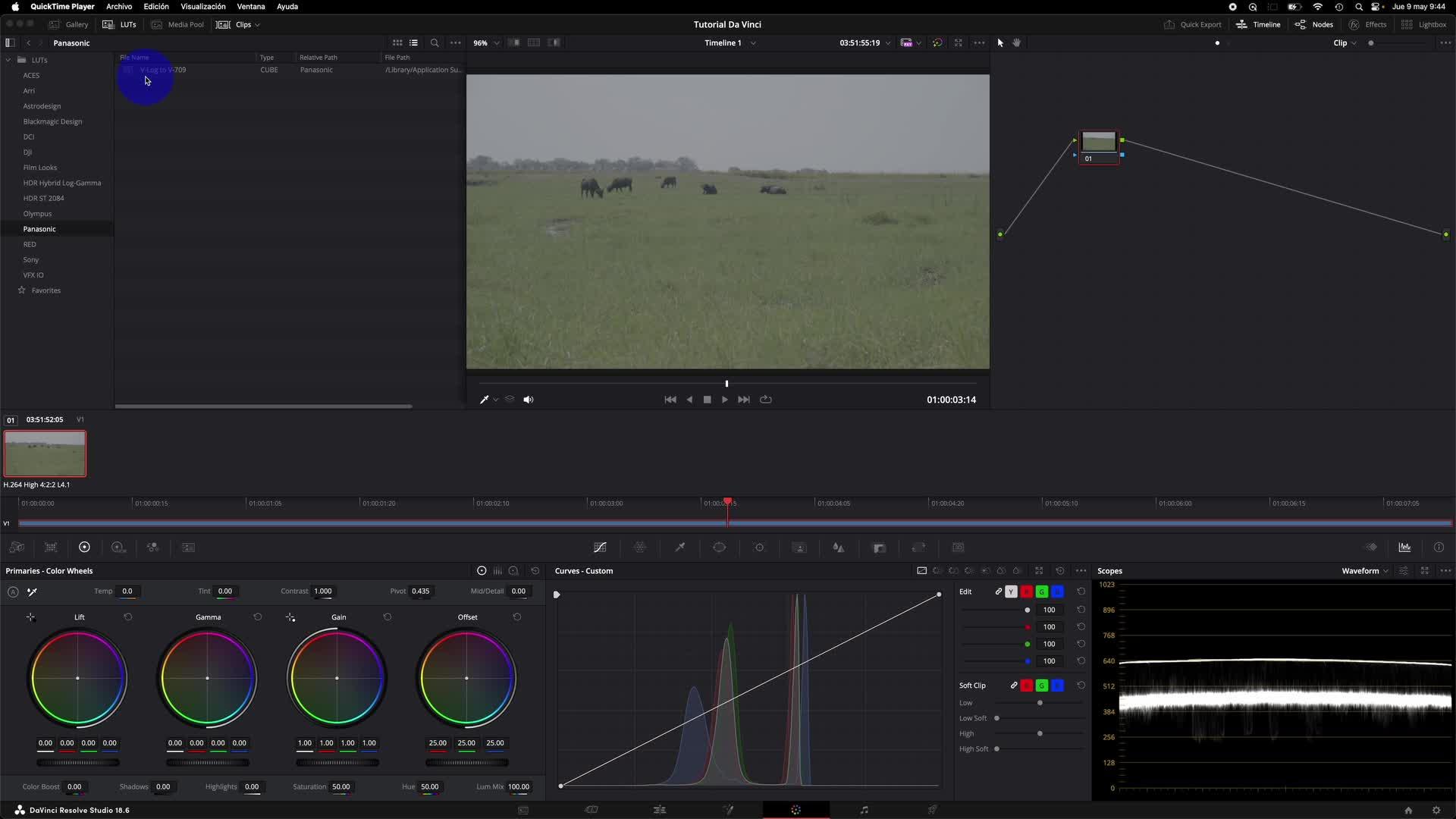Toggle the Y luminance curve channel
The width and height of the screenshot is (1456, 819).
(1011, 591)
